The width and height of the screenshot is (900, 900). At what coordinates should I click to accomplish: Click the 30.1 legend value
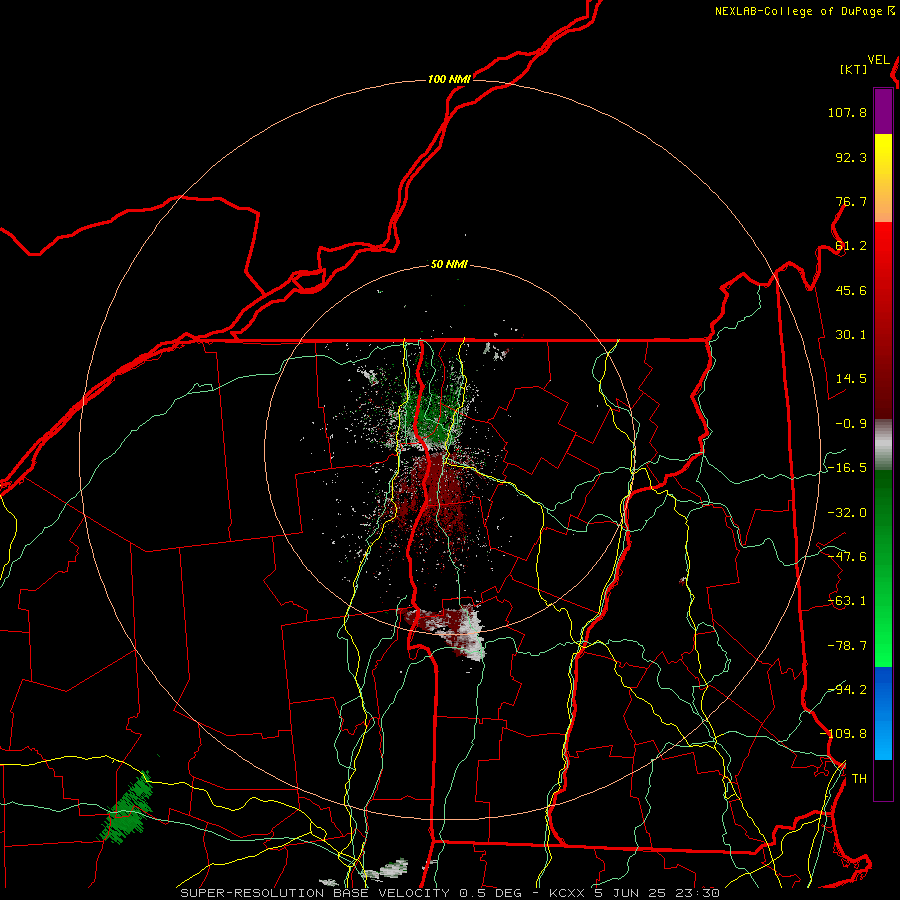[x=851, y=335]
